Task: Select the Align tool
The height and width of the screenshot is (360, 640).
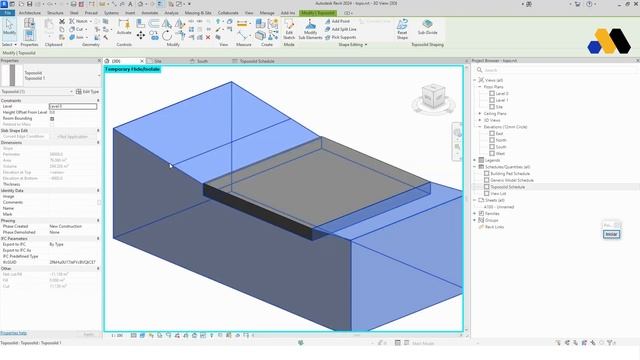Action: point(140,24)
